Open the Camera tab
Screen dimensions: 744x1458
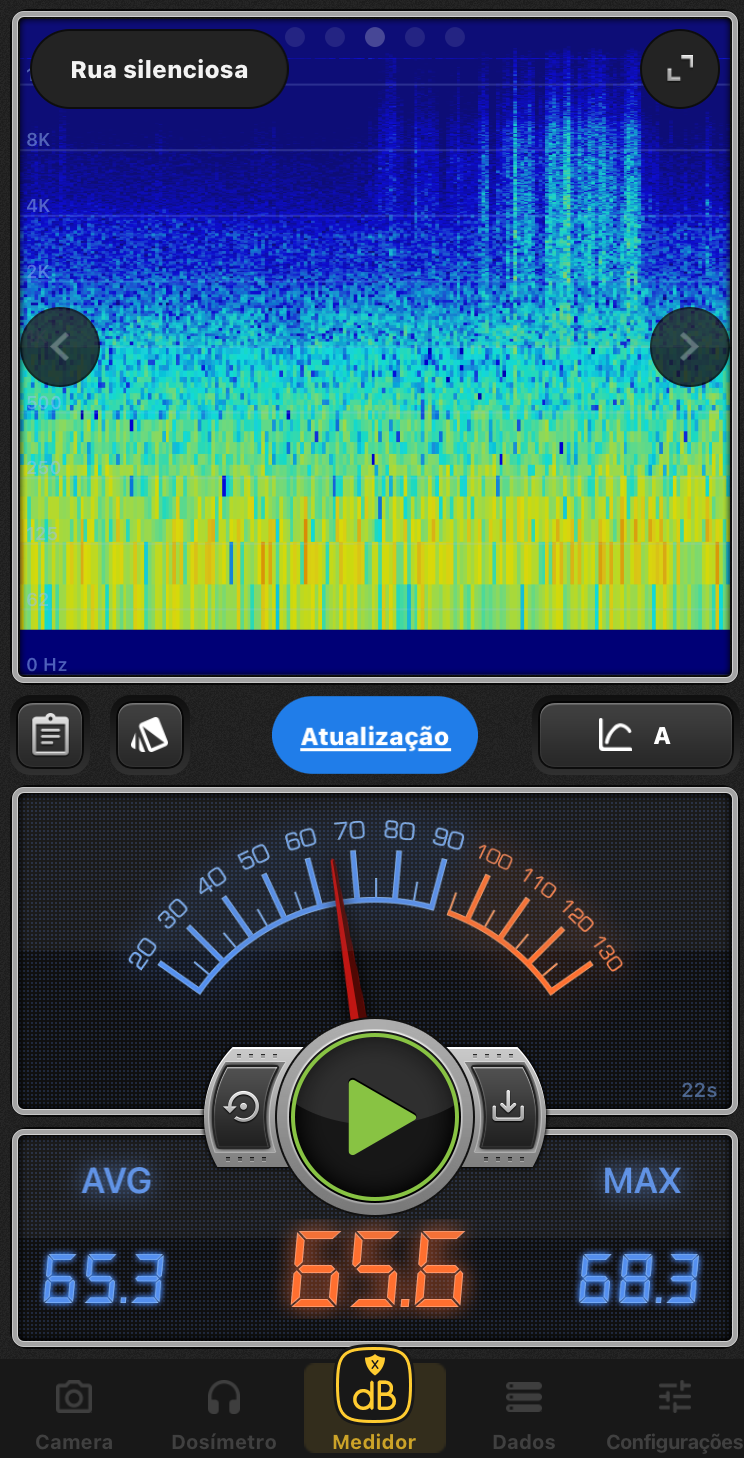(x=74, y=1414)
